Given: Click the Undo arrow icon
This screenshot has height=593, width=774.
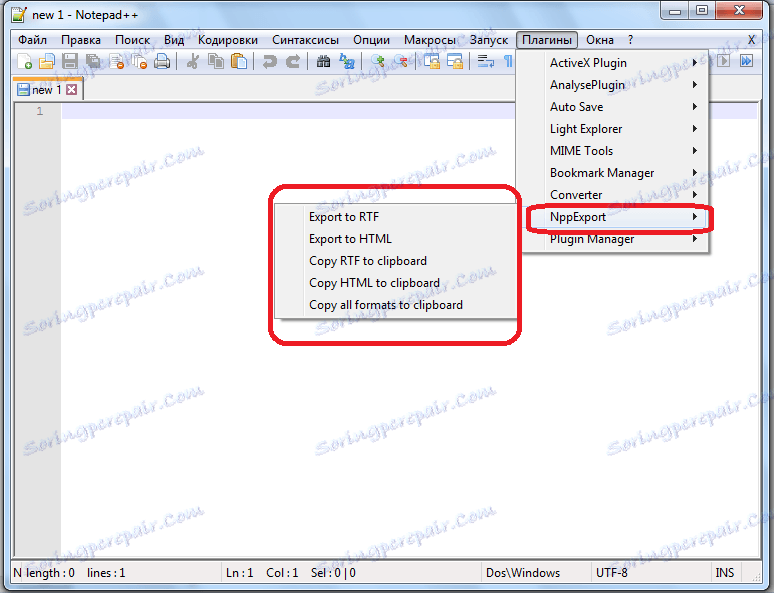Looking at the screenshot, I should pos(270,62).
